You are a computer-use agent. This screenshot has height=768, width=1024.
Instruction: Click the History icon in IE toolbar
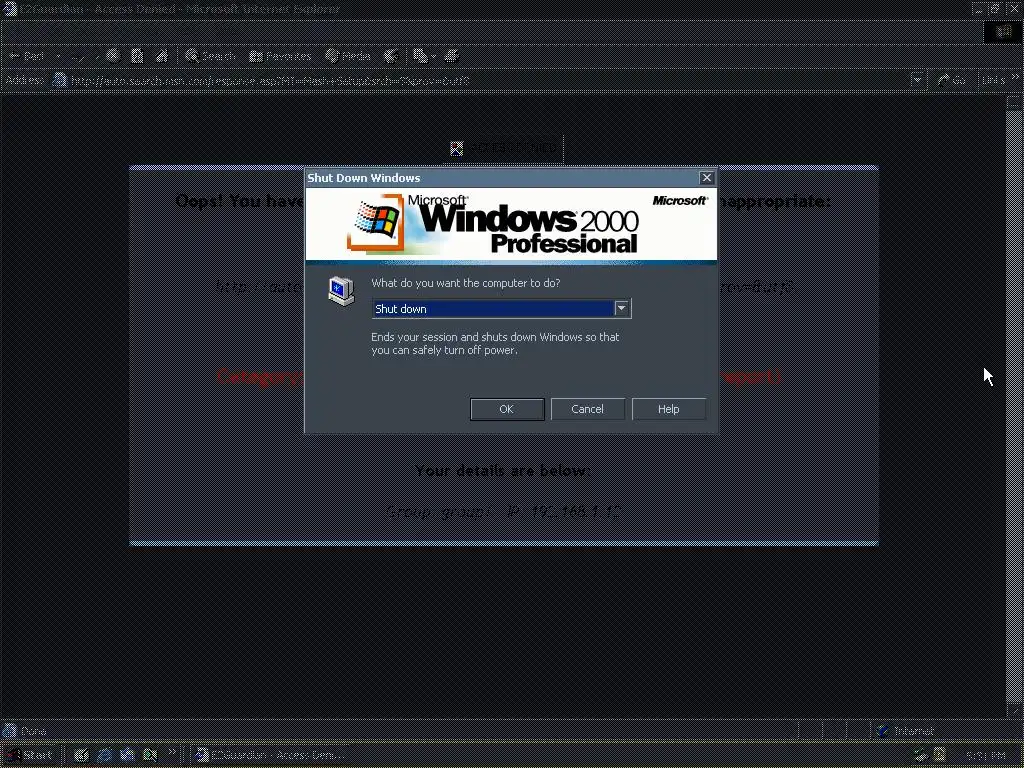[x=391, y=56]
